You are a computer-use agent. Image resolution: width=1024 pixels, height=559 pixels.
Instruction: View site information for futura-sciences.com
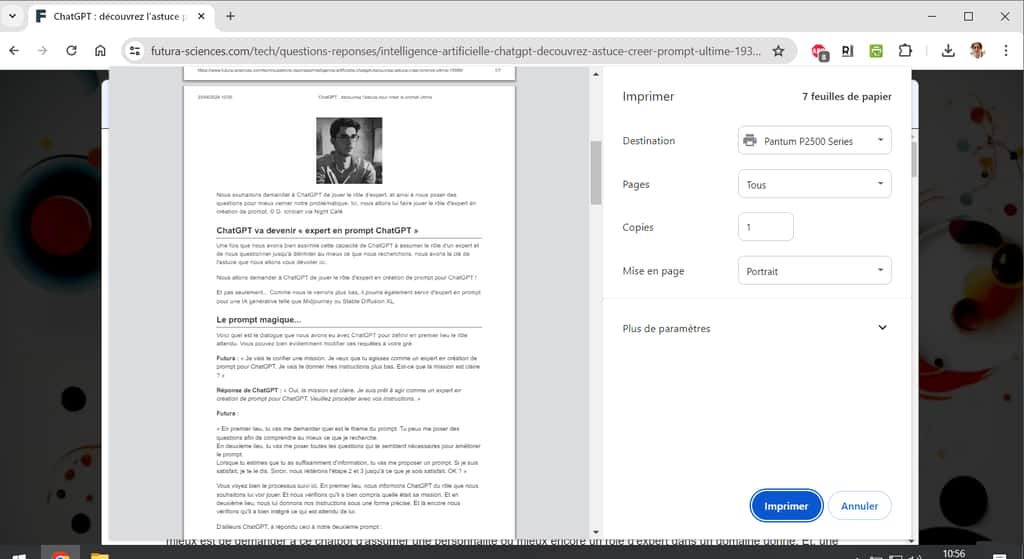(135, 51)
